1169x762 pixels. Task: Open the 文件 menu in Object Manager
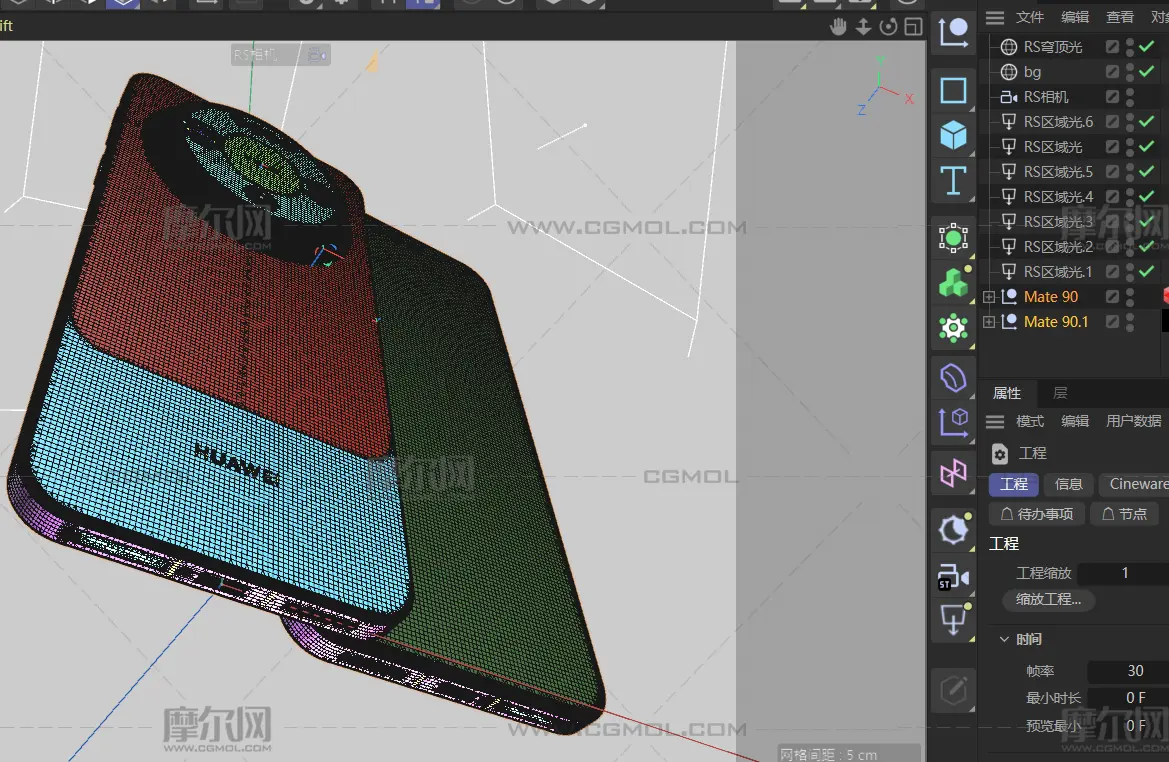pos(1030,17)
